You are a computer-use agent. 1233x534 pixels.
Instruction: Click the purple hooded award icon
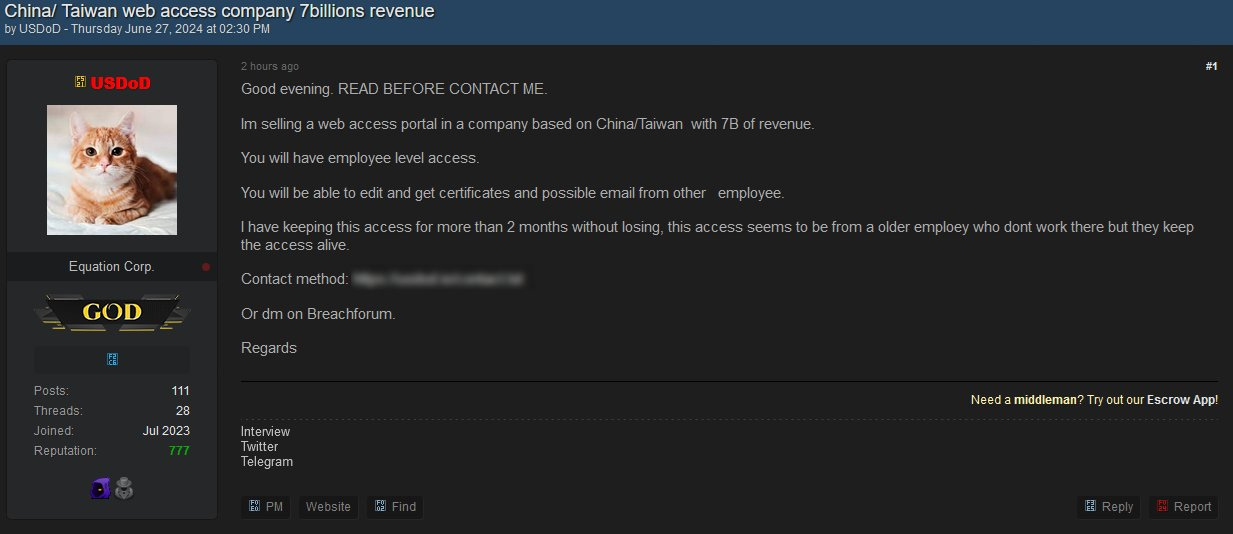(100, 488)
